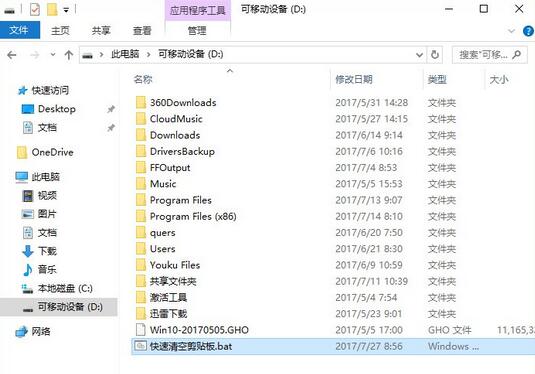Expand the ribbon with the chevron

(x=511, y=31)
